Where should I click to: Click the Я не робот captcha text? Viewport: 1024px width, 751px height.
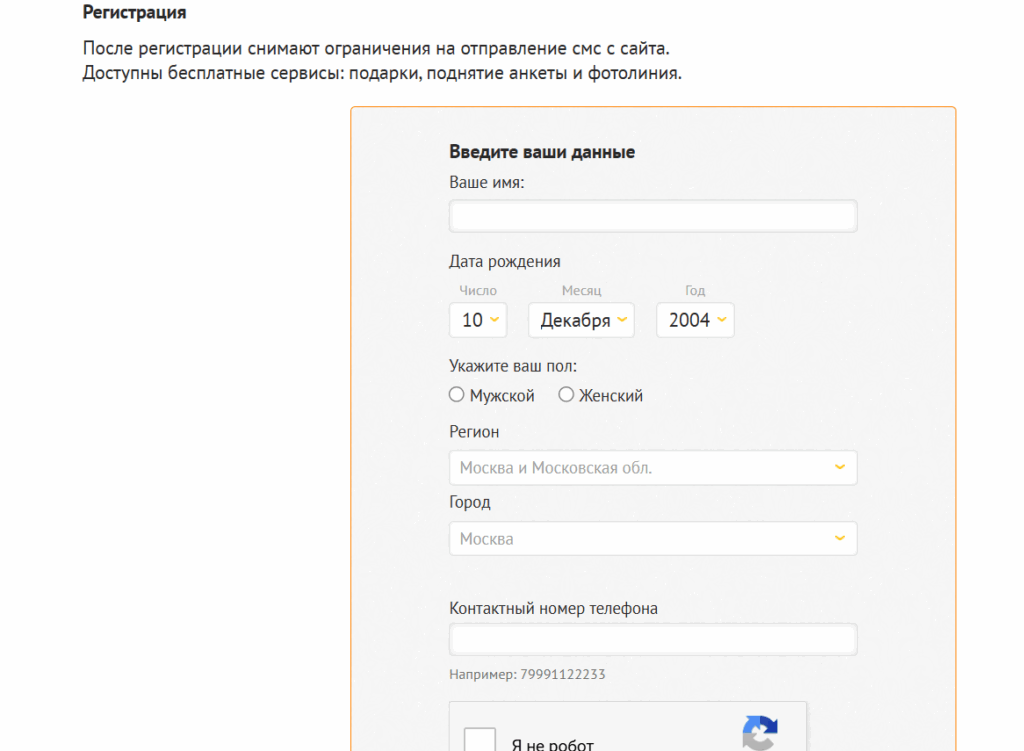[x=552, y=744]
